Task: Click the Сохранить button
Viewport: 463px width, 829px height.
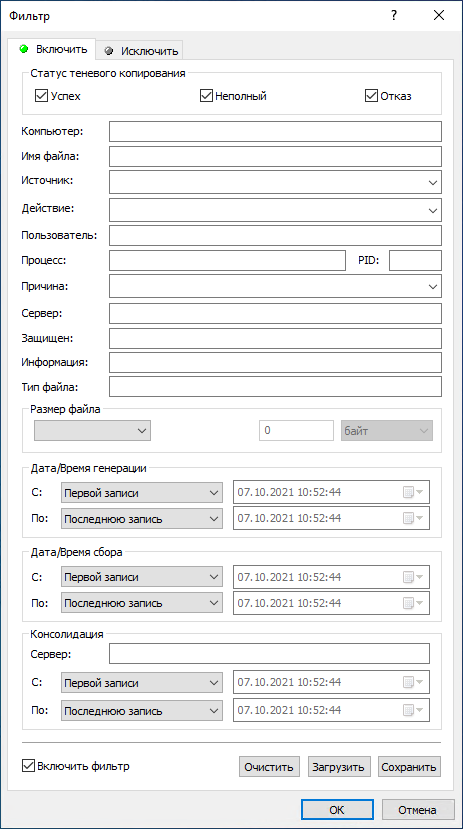Action: 410,767
